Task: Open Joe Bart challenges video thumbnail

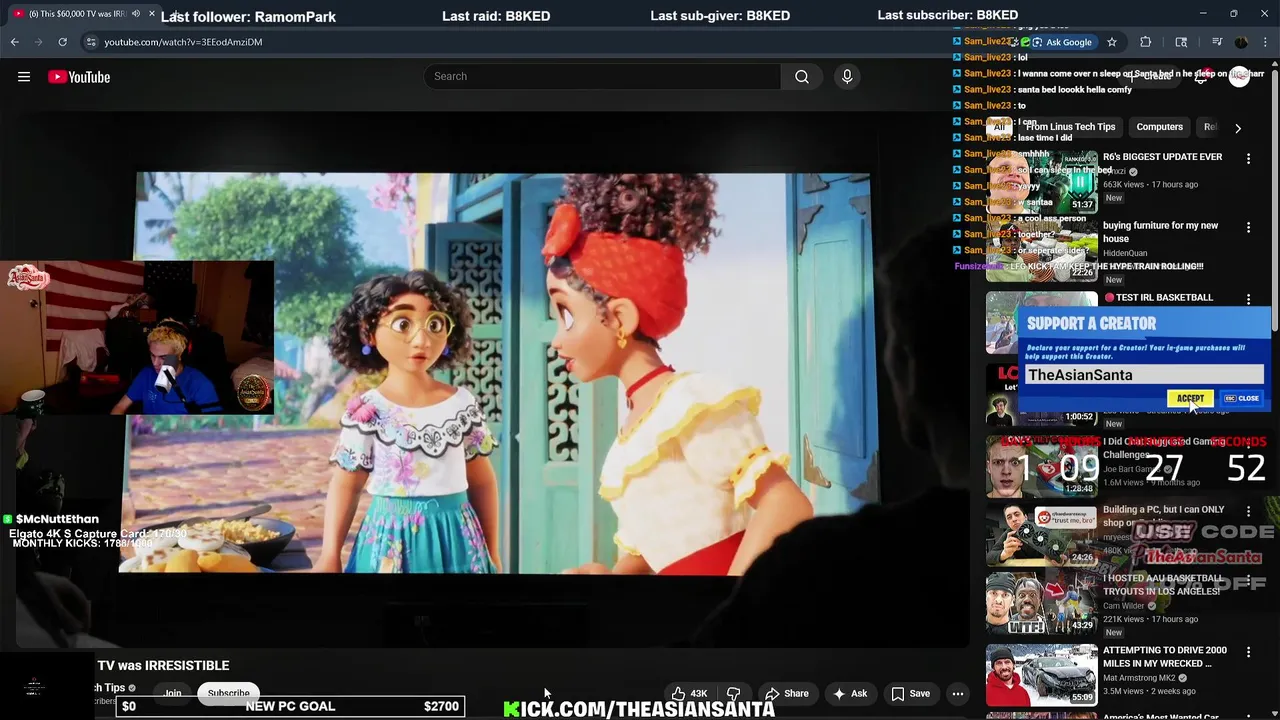Action: (1042, 464)
